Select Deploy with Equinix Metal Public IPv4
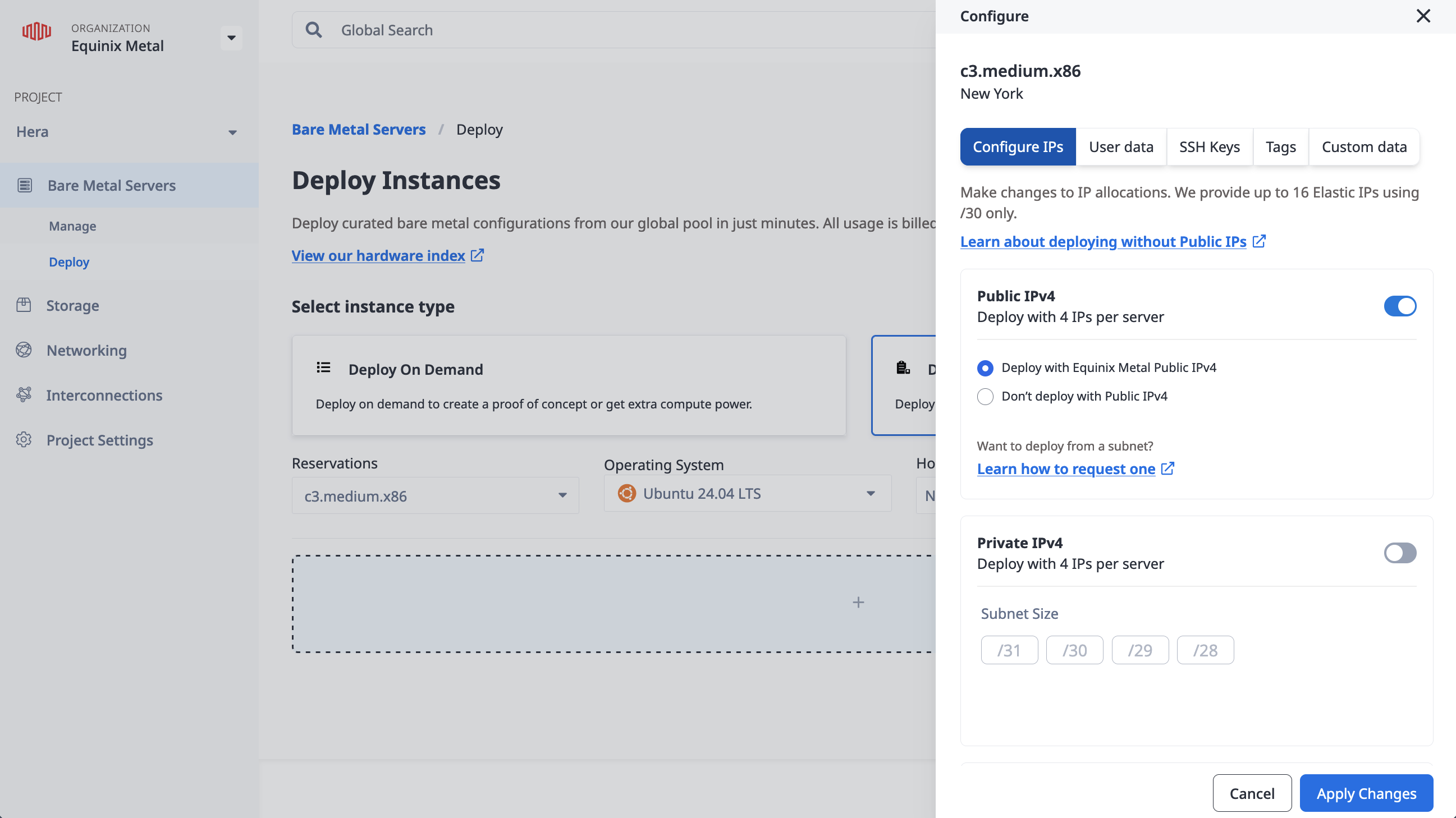This screenshot has height=818, width=1456. tap(985, 369)
